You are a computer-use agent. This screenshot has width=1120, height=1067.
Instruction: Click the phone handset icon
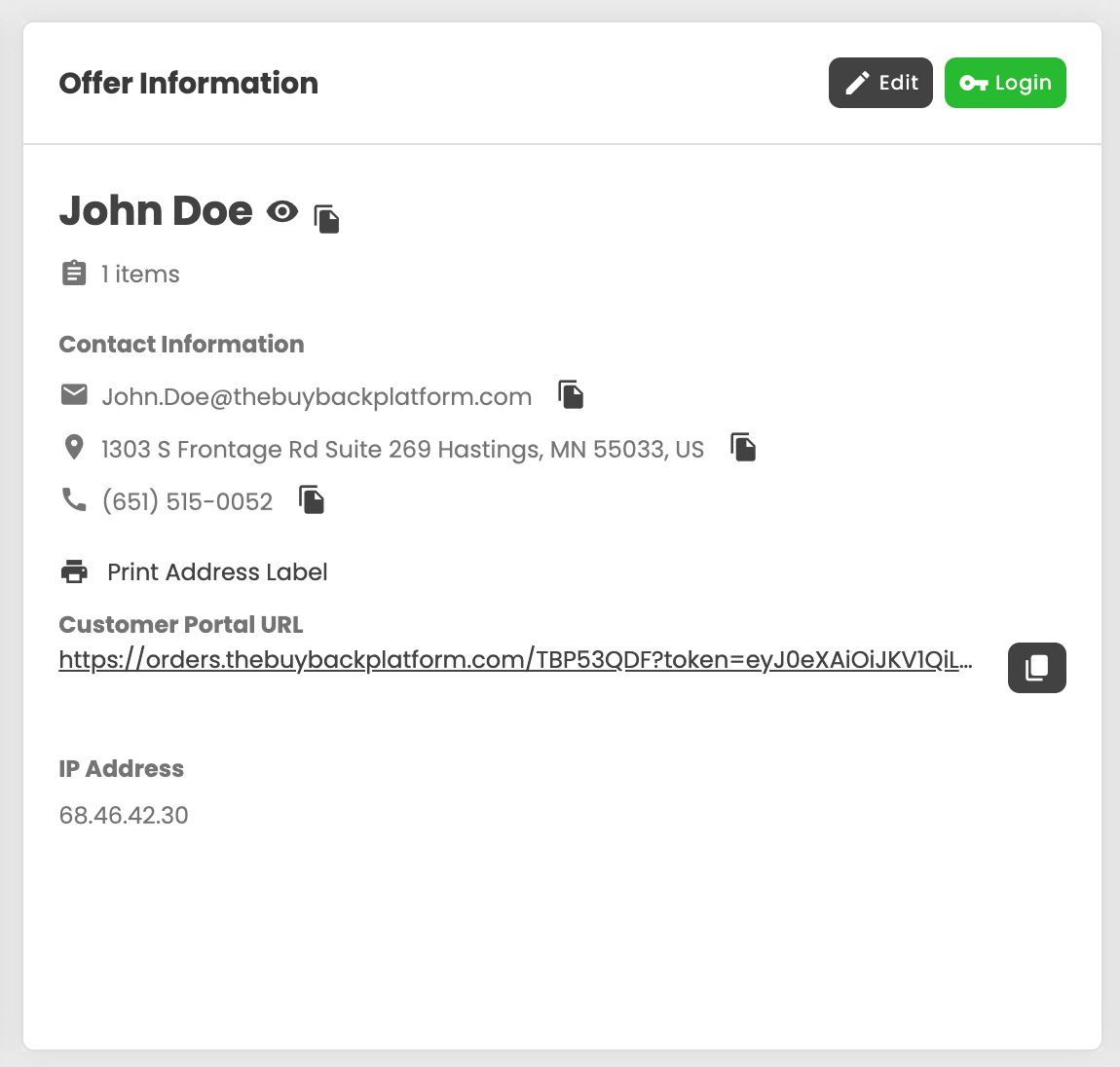tap(74, 499)
